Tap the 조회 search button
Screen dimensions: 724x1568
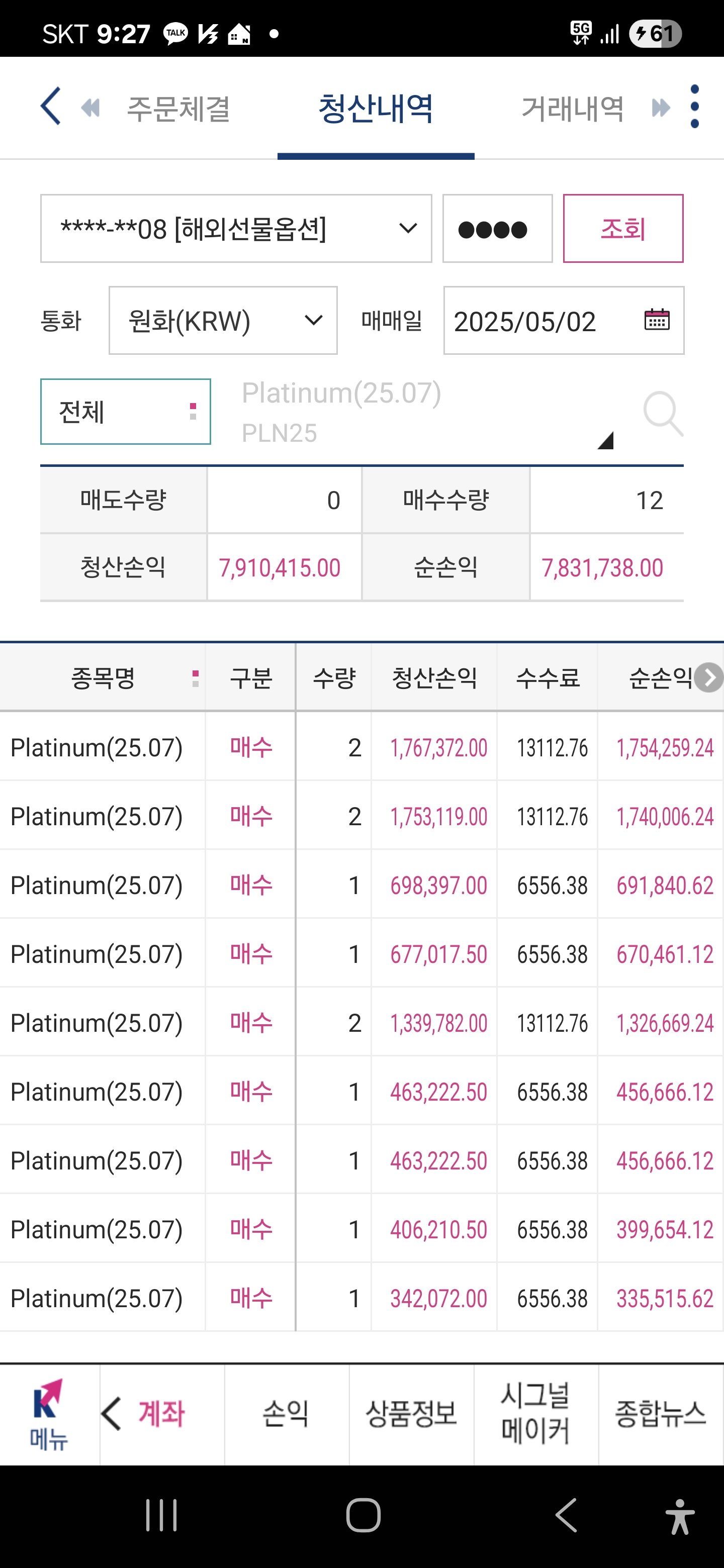[x=623, y=229]
